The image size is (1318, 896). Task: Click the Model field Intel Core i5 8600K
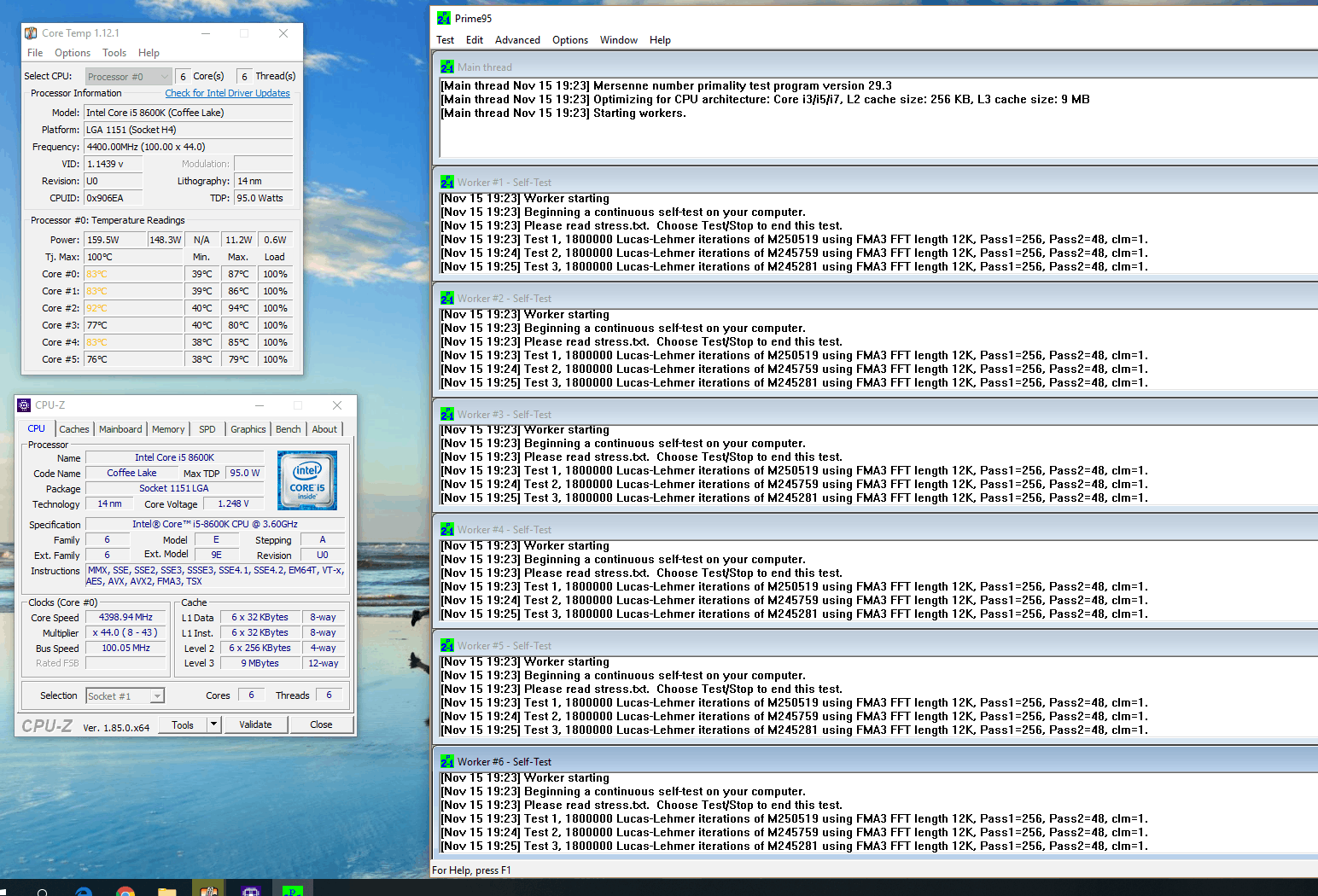tap(189, 113)
